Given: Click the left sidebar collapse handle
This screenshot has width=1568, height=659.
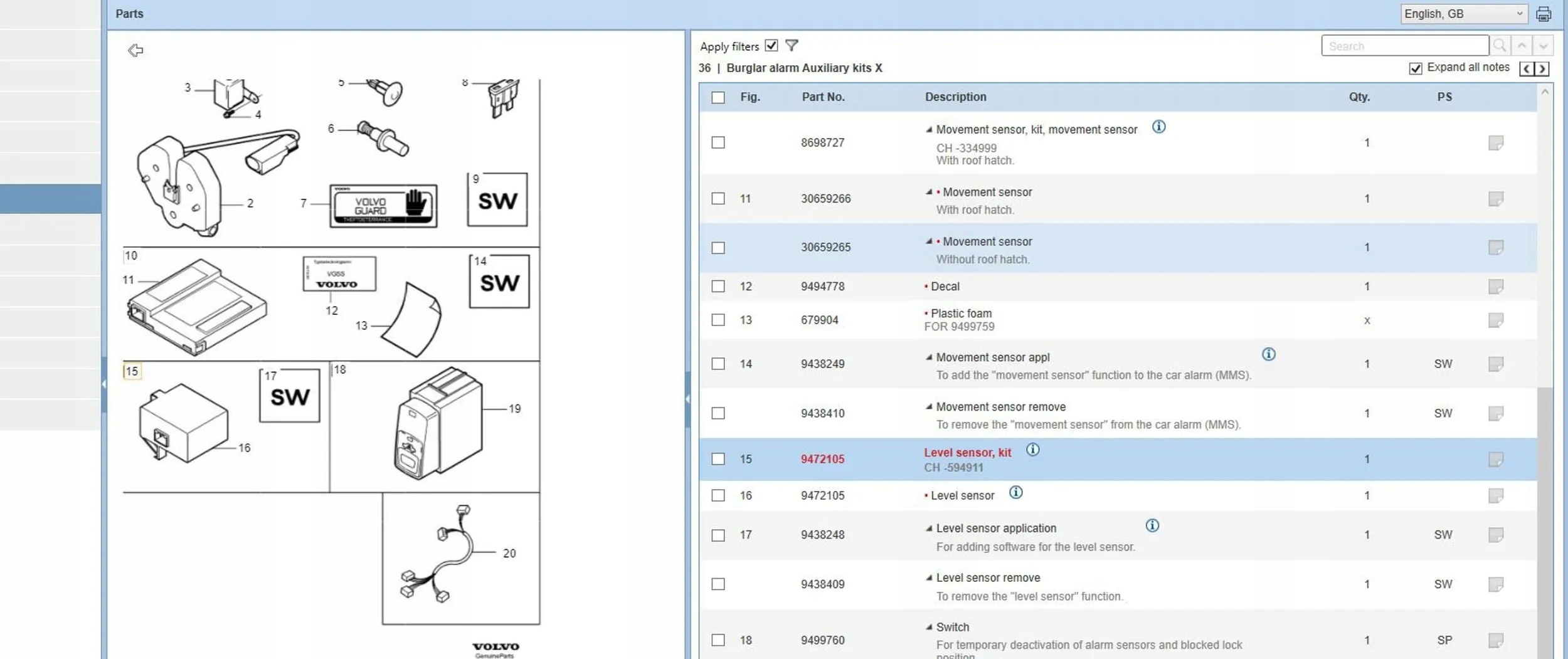Looking at the screenshot, I should [x=104, y=384].
